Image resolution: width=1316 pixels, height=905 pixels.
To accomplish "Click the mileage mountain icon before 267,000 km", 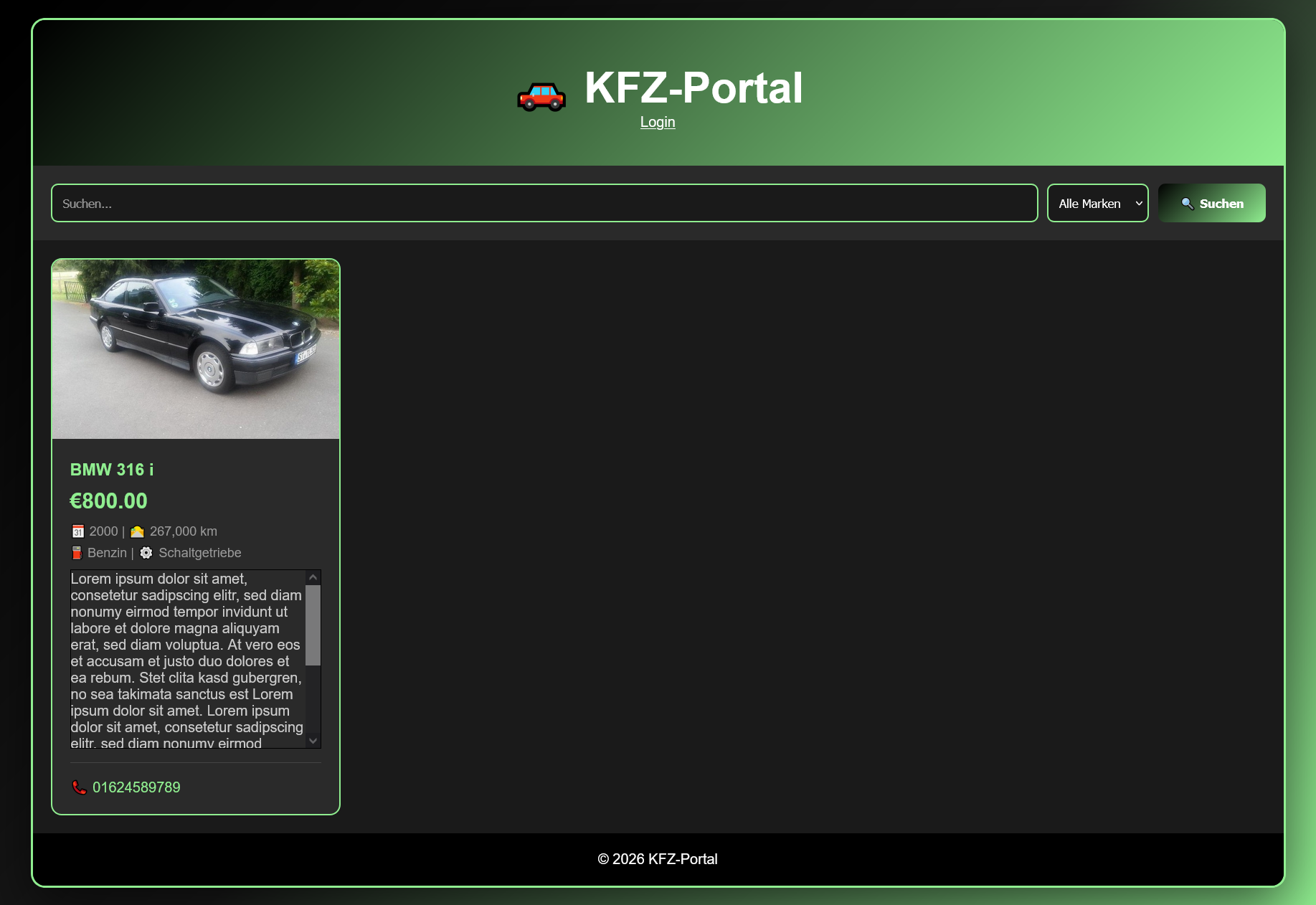I will pos(137,531).
